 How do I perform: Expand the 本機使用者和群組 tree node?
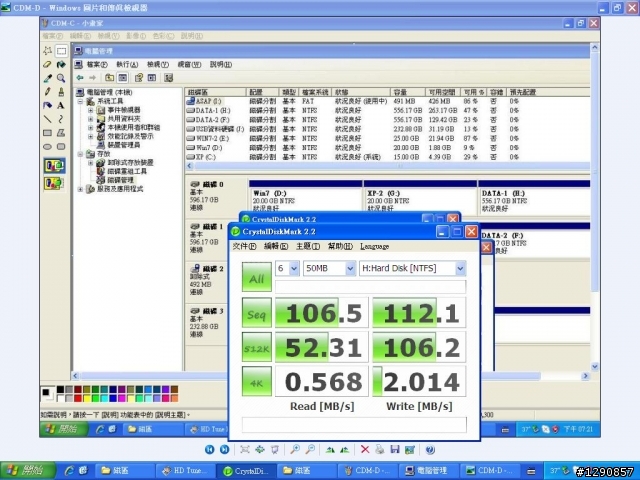90,127
